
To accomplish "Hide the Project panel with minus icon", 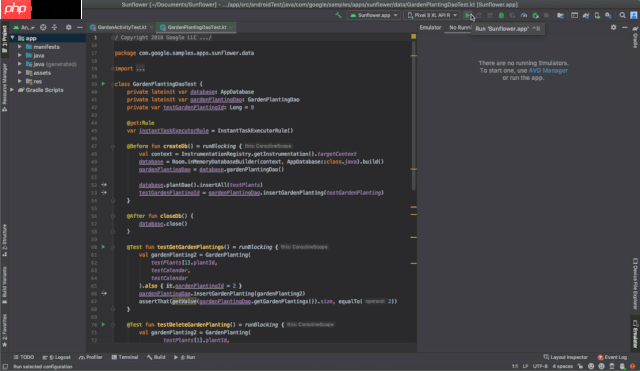I will click(80, 27).
